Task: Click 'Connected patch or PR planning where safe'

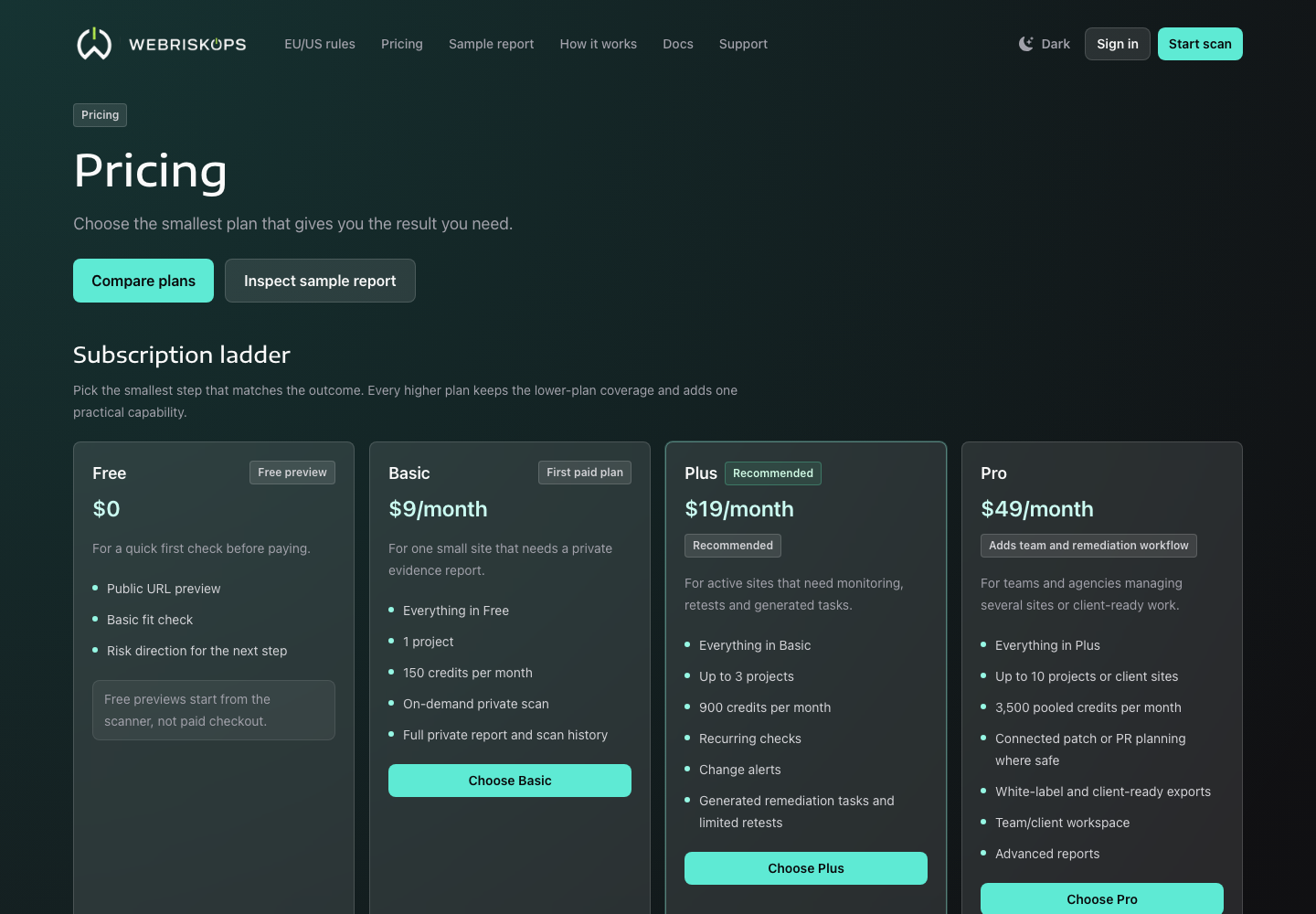Action: 1090,749
